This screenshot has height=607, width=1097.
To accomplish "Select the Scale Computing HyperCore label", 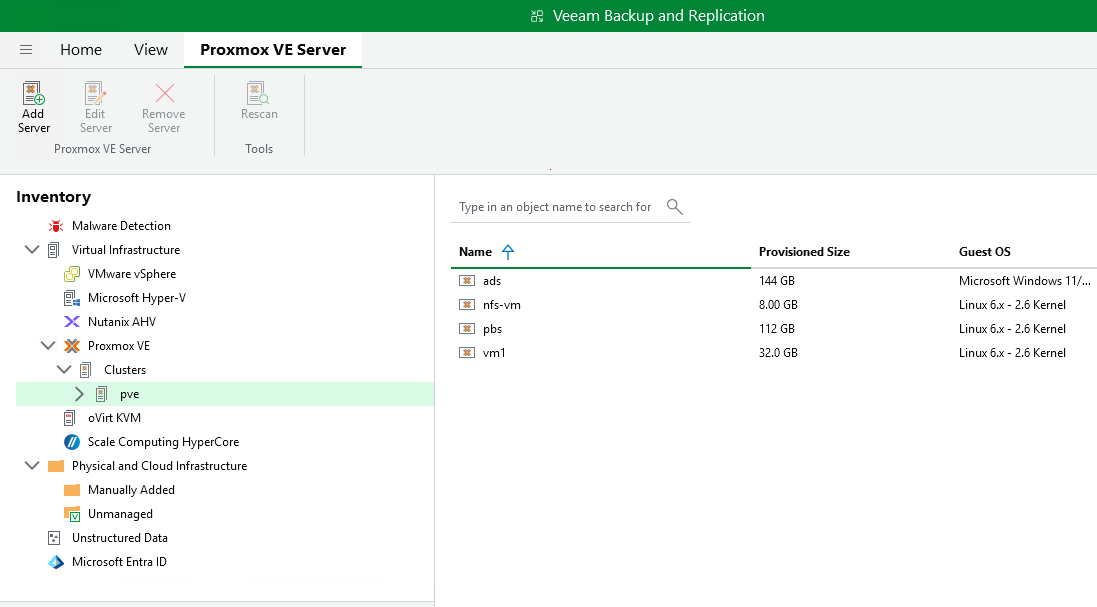I will [164, 442].
